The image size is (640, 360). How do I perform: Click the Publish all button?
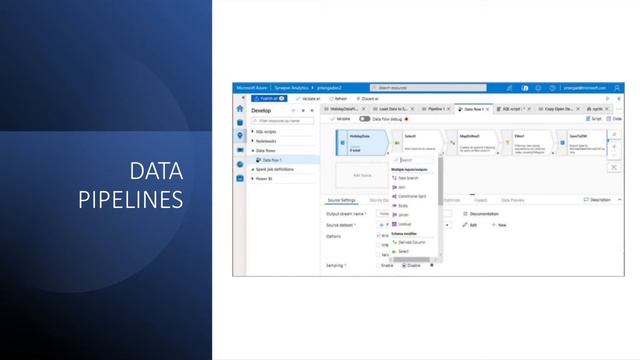click(x=269, y=98)
